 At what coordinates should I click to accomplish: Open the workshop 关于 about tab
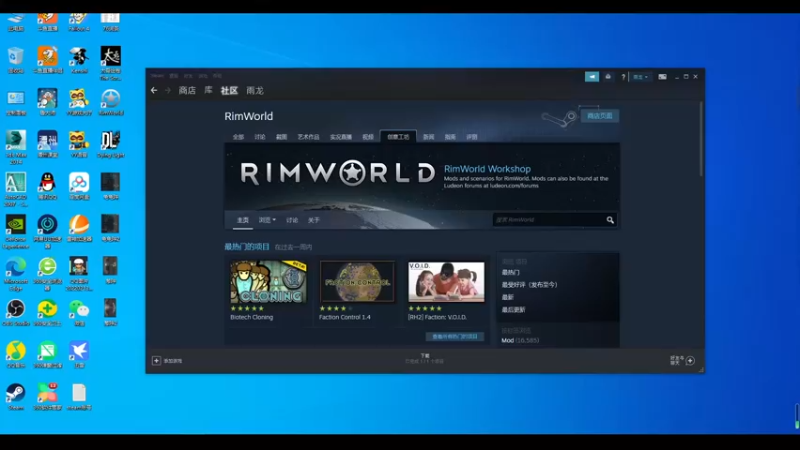click(x=314, y=220)
